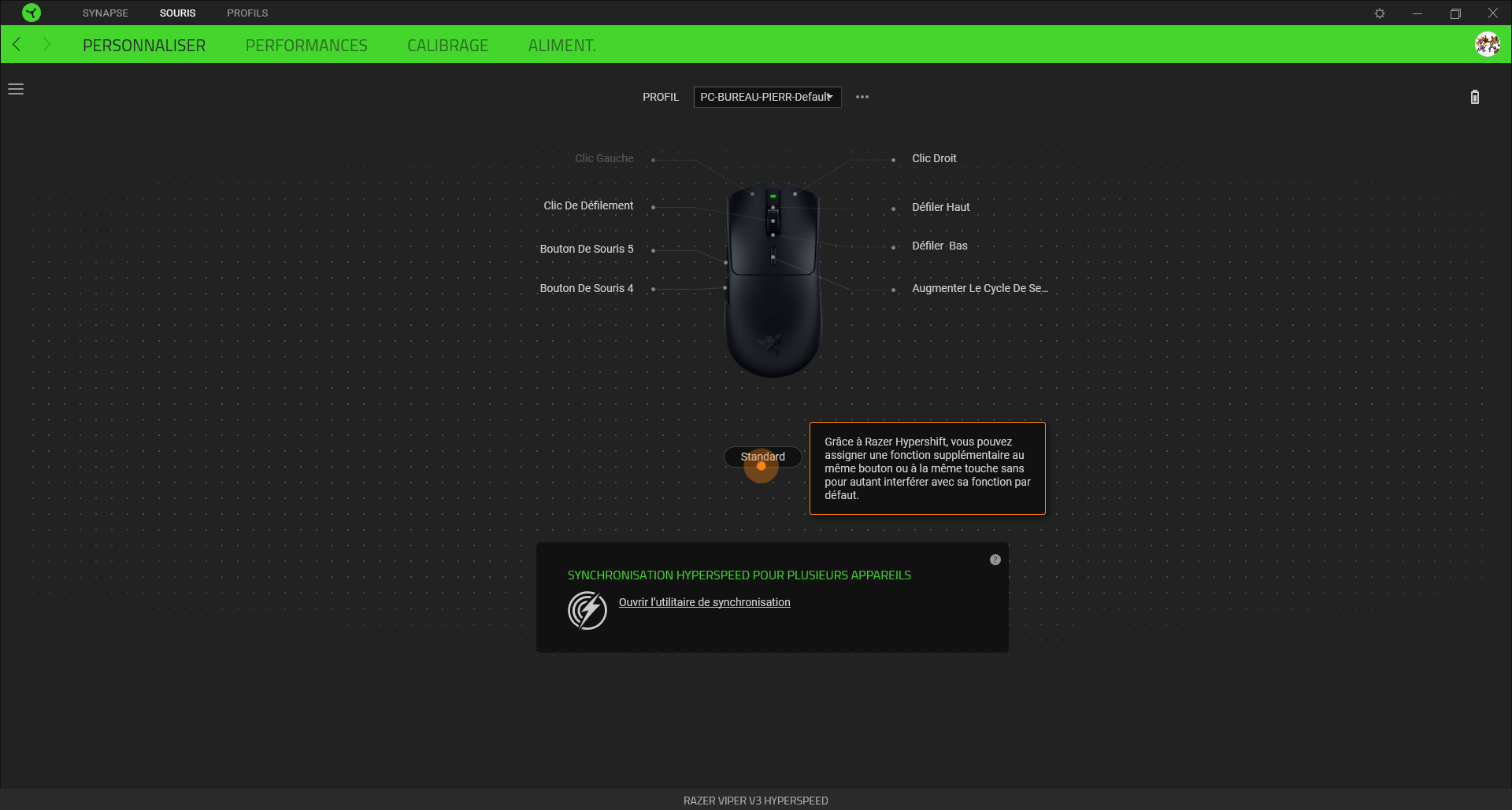
Task: Open the PC-BUREAU-PIERR-Default profile dropdown
Action: coord(767,97)
